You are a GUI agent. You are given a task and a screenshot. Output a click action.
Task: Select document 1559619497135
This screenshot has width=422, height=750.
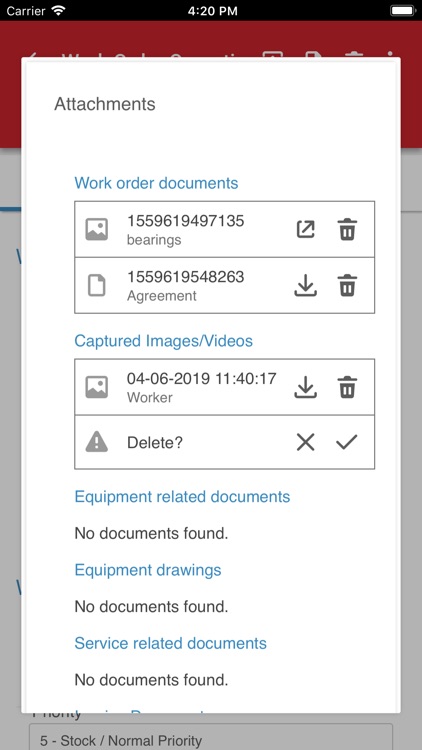pos(185,221)
